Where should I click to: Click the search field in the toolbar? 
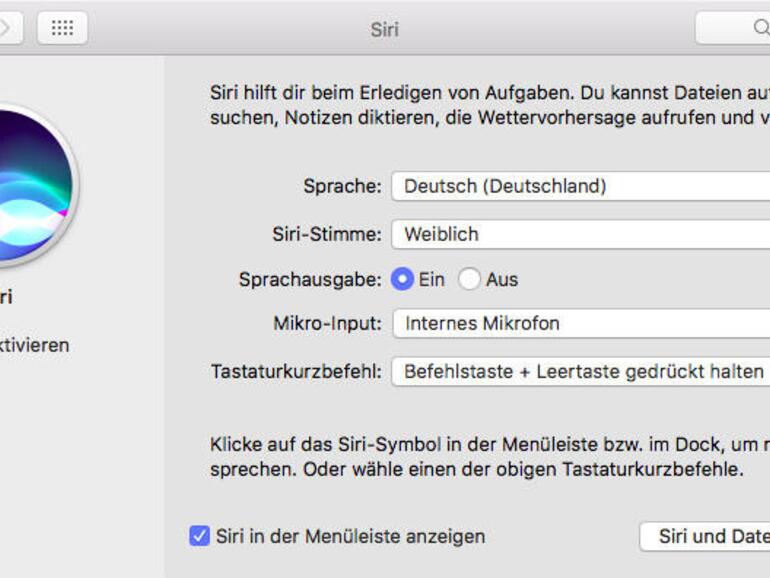point(735,28)
